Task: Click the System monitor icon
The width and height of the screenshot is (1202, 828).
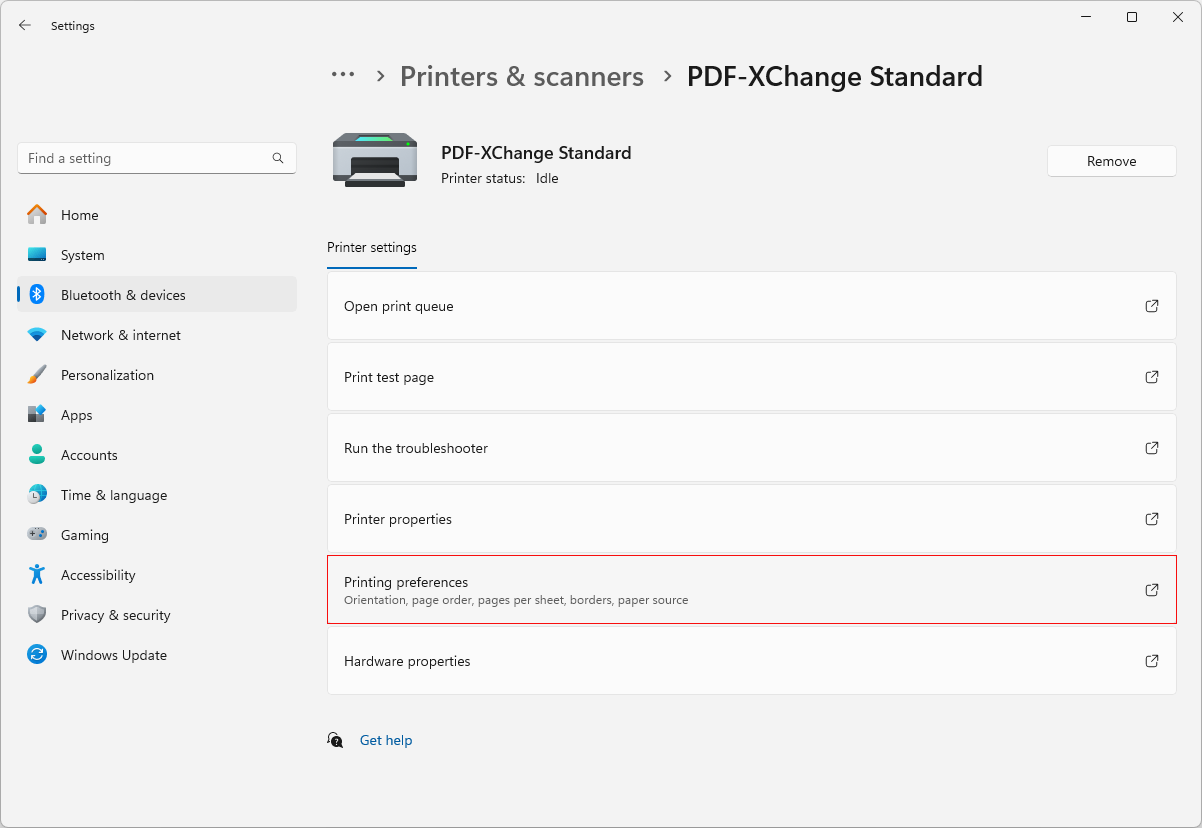Action: [37, 255]
